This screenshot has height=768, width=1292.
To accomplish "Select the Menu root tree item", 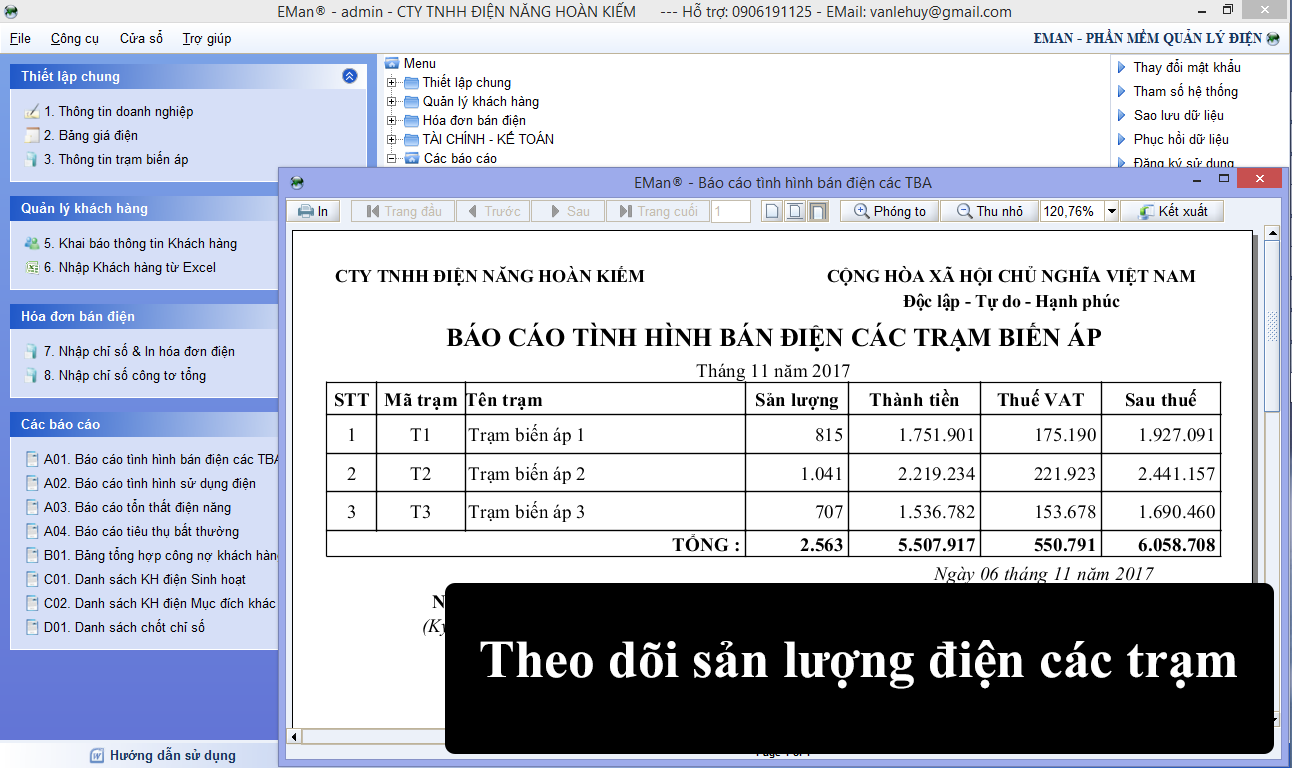I will click(x=419, y=63).
